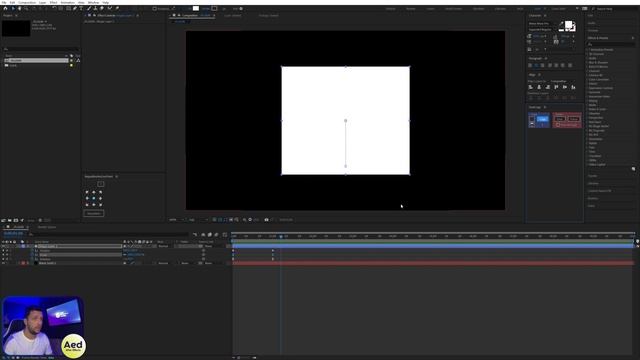This screenshot has width=640, height=360.
Task: Open the collapsed Paint panel
Action: coord(591,206)
